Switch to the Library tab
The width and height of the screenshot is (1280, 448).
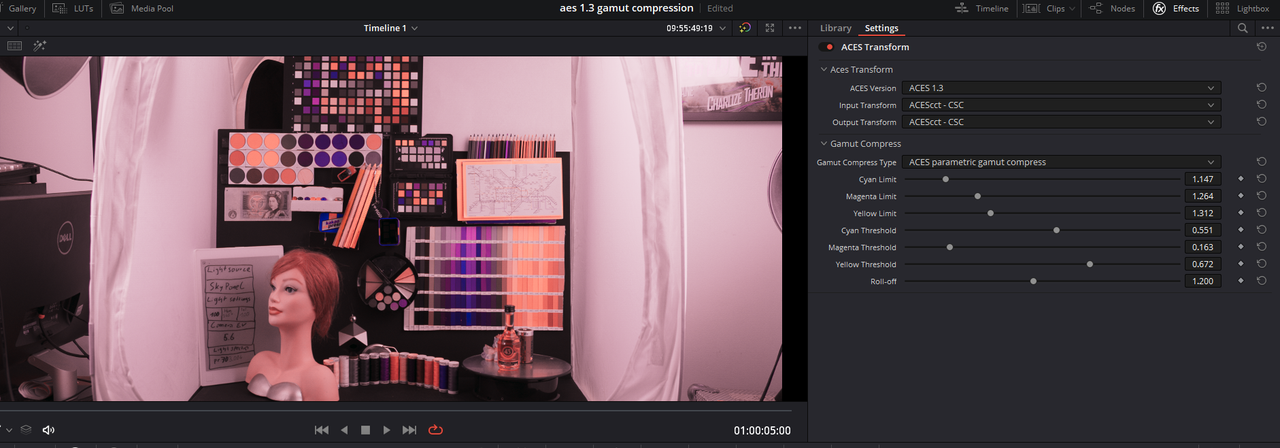tap(835, 28)
